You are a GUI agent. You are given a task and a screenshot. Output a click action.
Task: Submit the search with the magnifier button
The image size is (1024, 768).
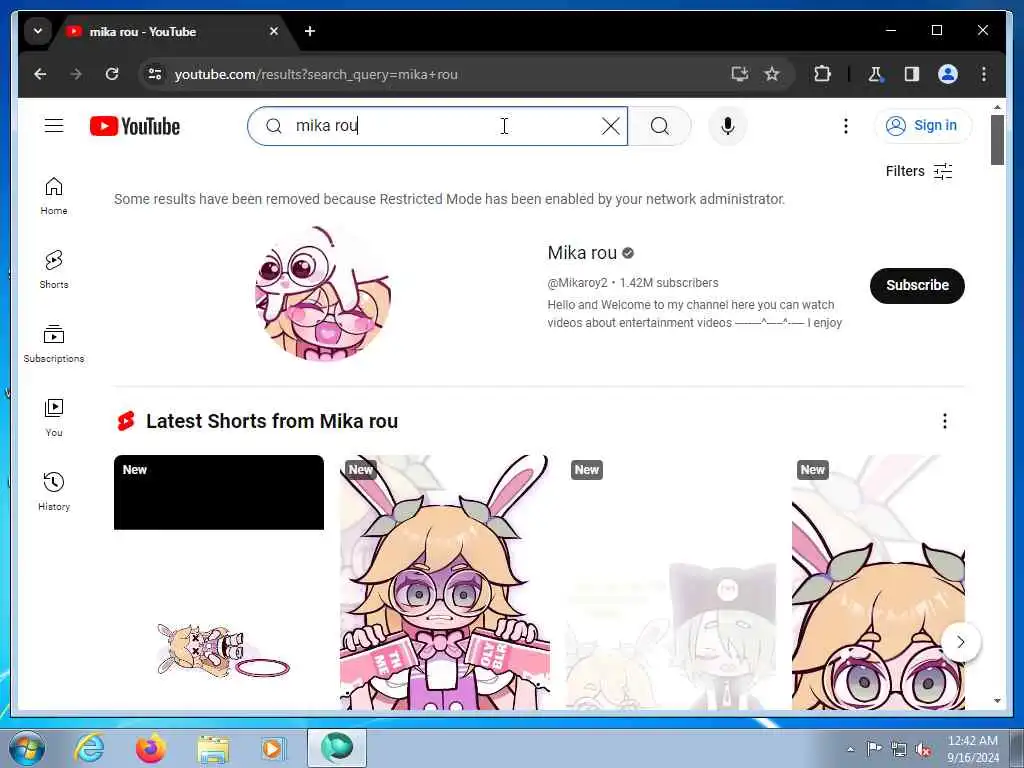(660, 126)
